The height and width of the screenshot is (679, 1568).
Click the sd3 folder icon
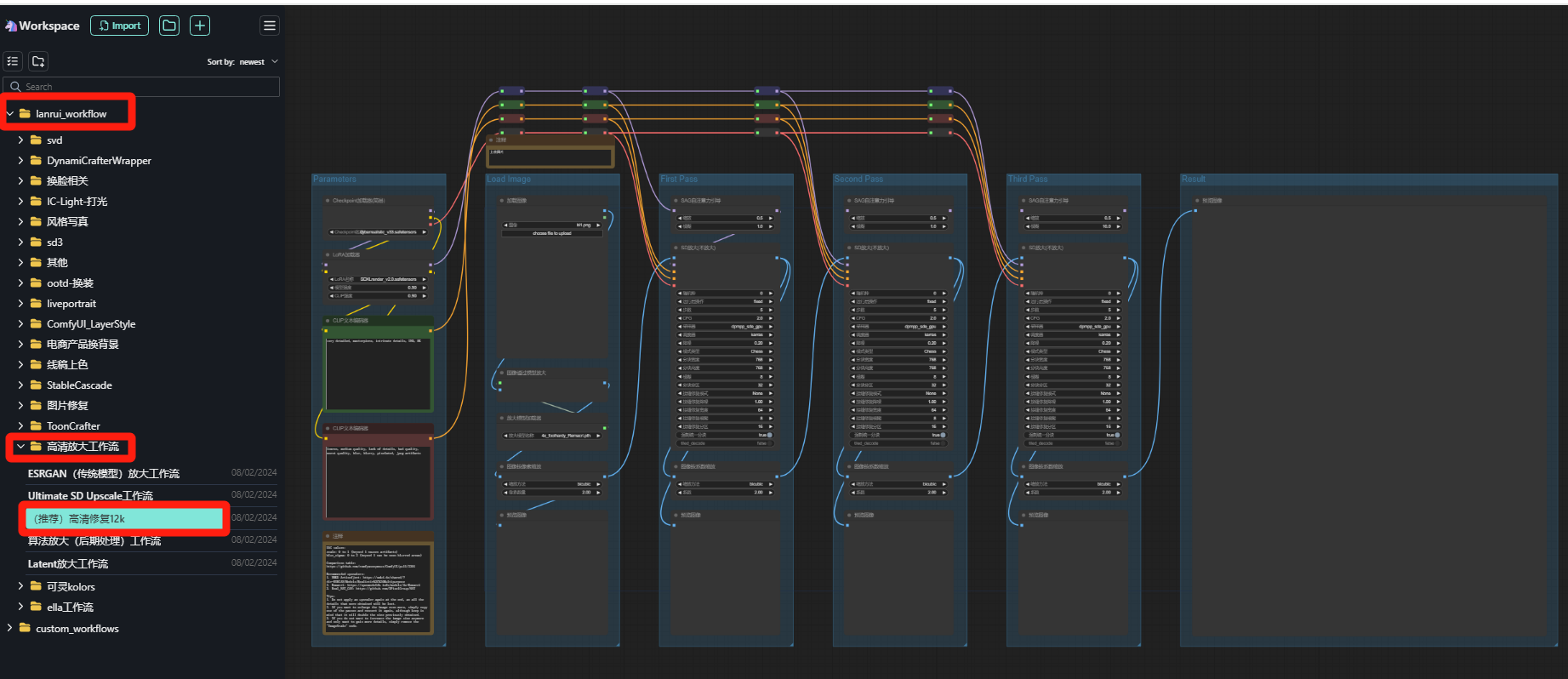(x=36, y=242)
